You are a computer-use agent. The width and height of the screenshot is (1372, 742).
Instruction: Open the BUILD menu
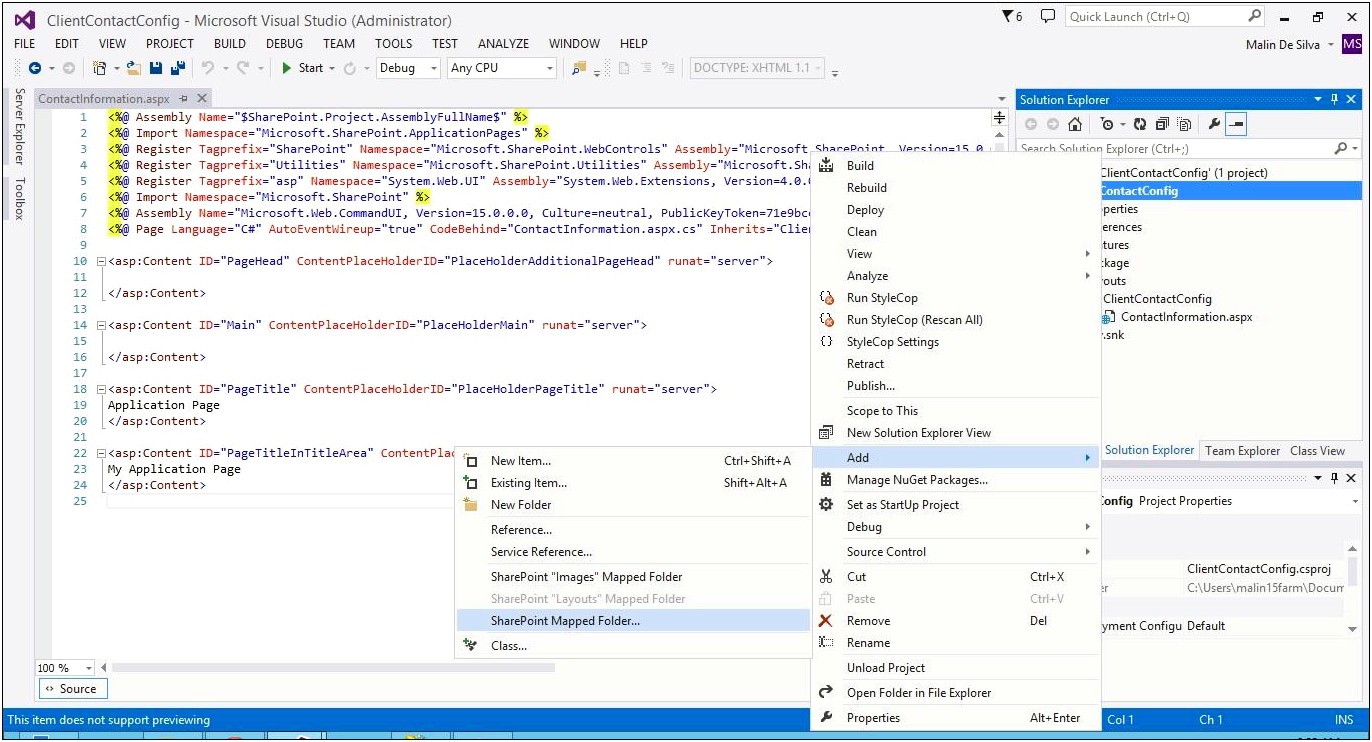tap(230, 44)
